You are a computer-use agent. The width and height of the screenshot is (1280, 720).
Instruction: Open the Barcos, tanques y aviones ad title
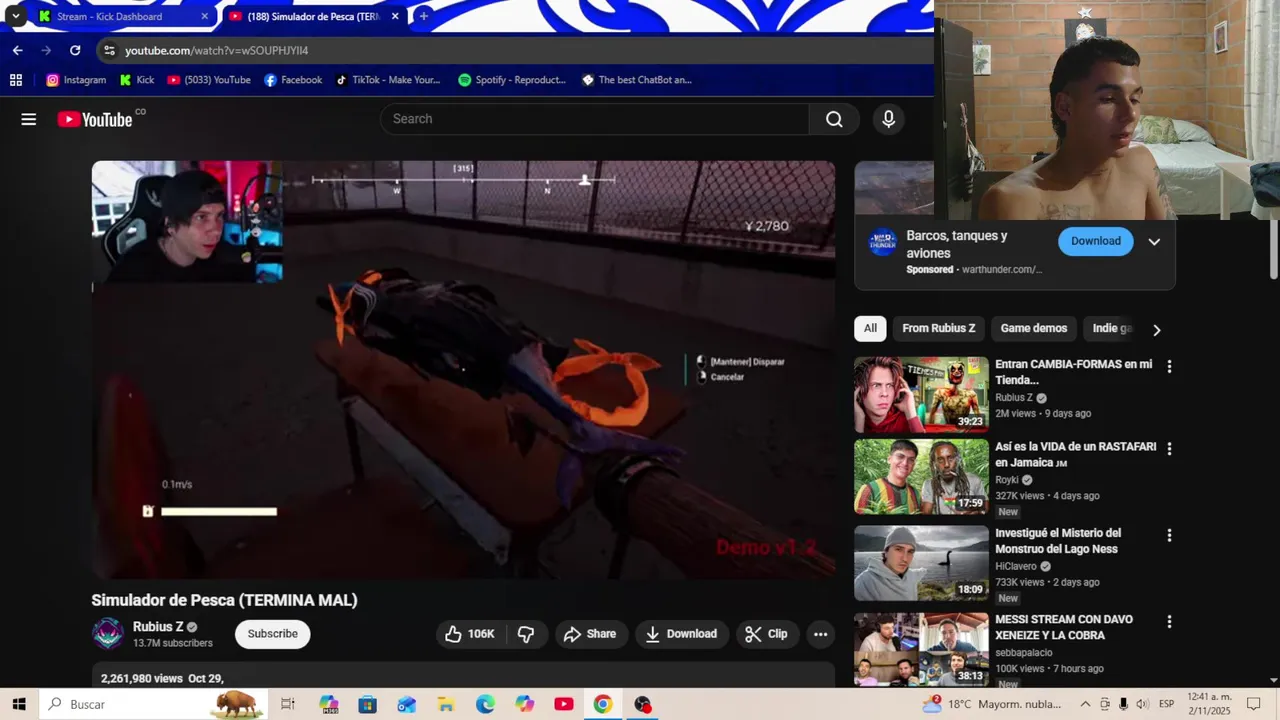[x=957, y=244]
